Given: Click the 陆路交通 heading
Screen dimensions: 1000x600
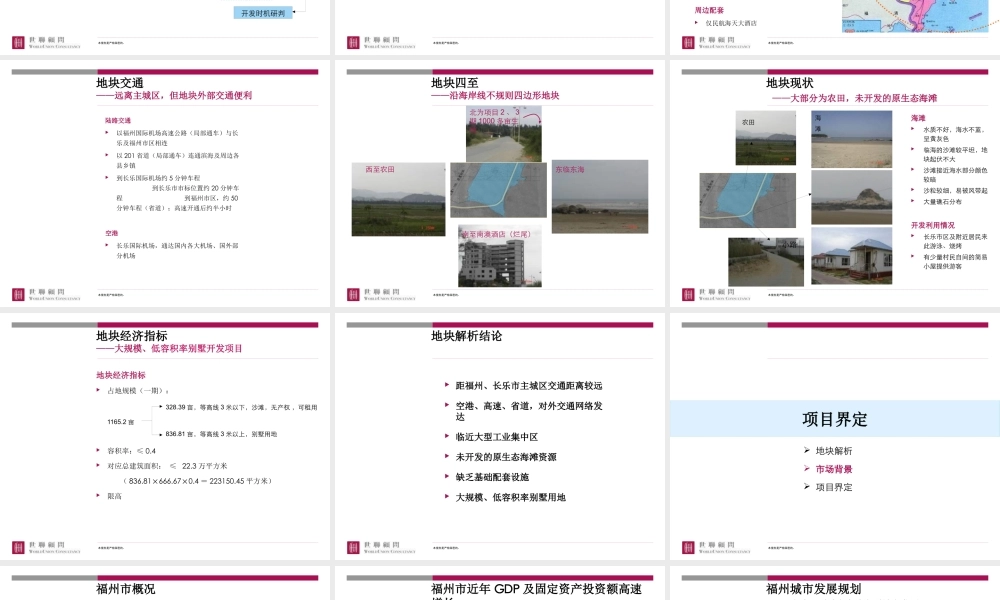Looking at the screenshot, I should (118, 121).
